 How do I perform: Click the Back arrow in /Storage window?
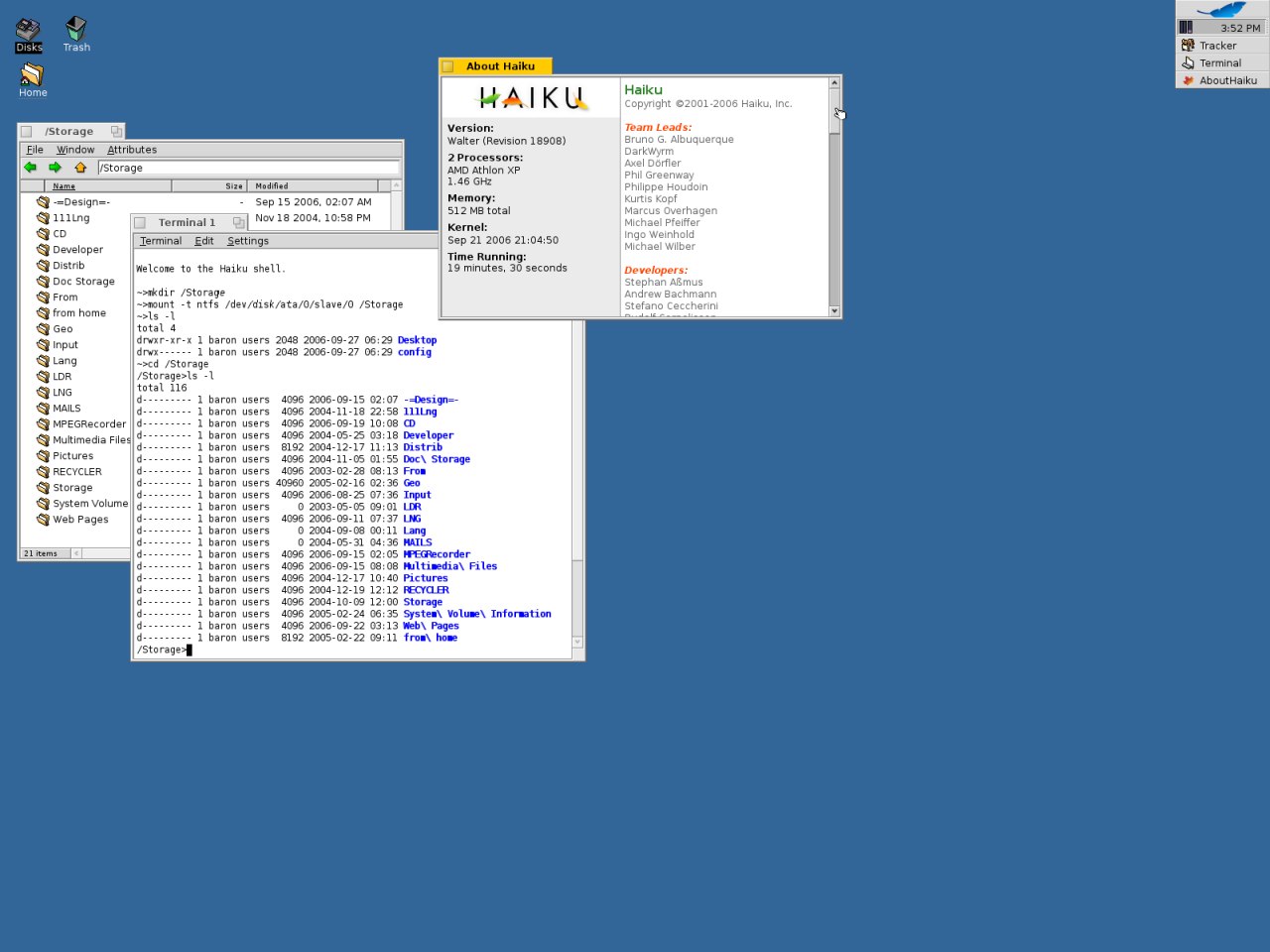pyautogui.click(x=31, y=168)
